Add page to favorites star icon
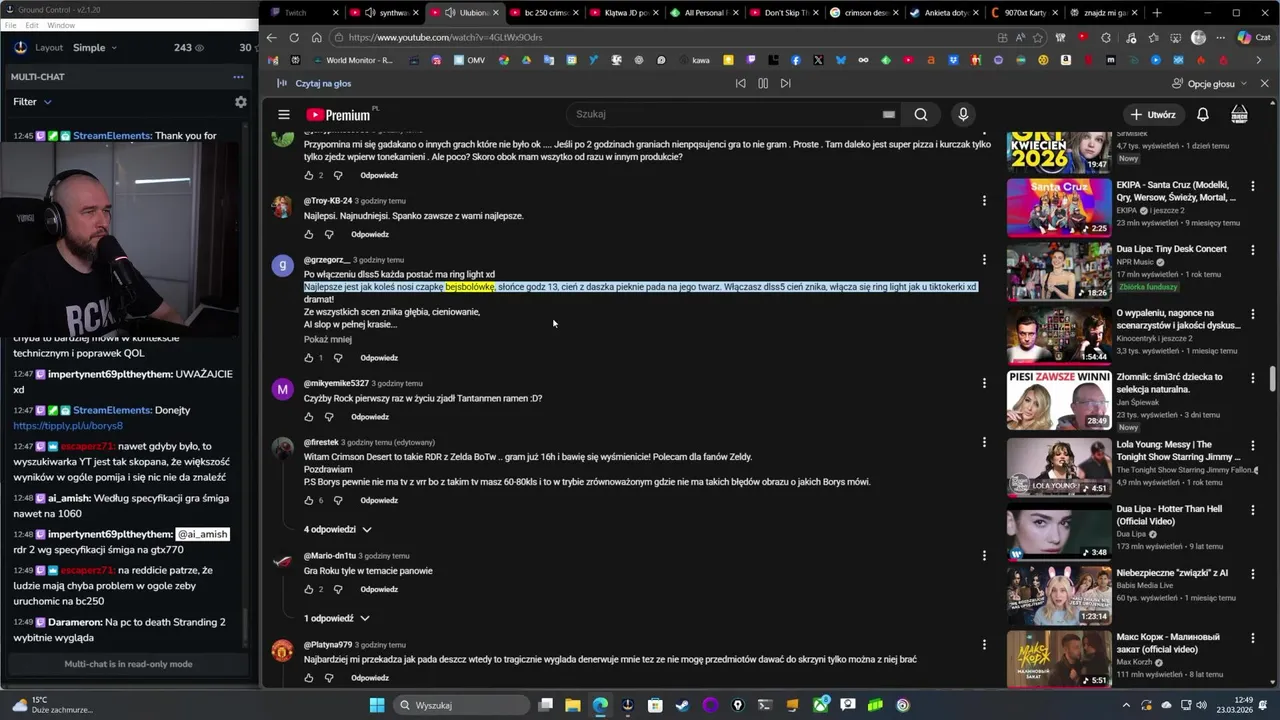Viewport: 1280px width, 720px height. pyautogui.click(x=1037, y=37)
